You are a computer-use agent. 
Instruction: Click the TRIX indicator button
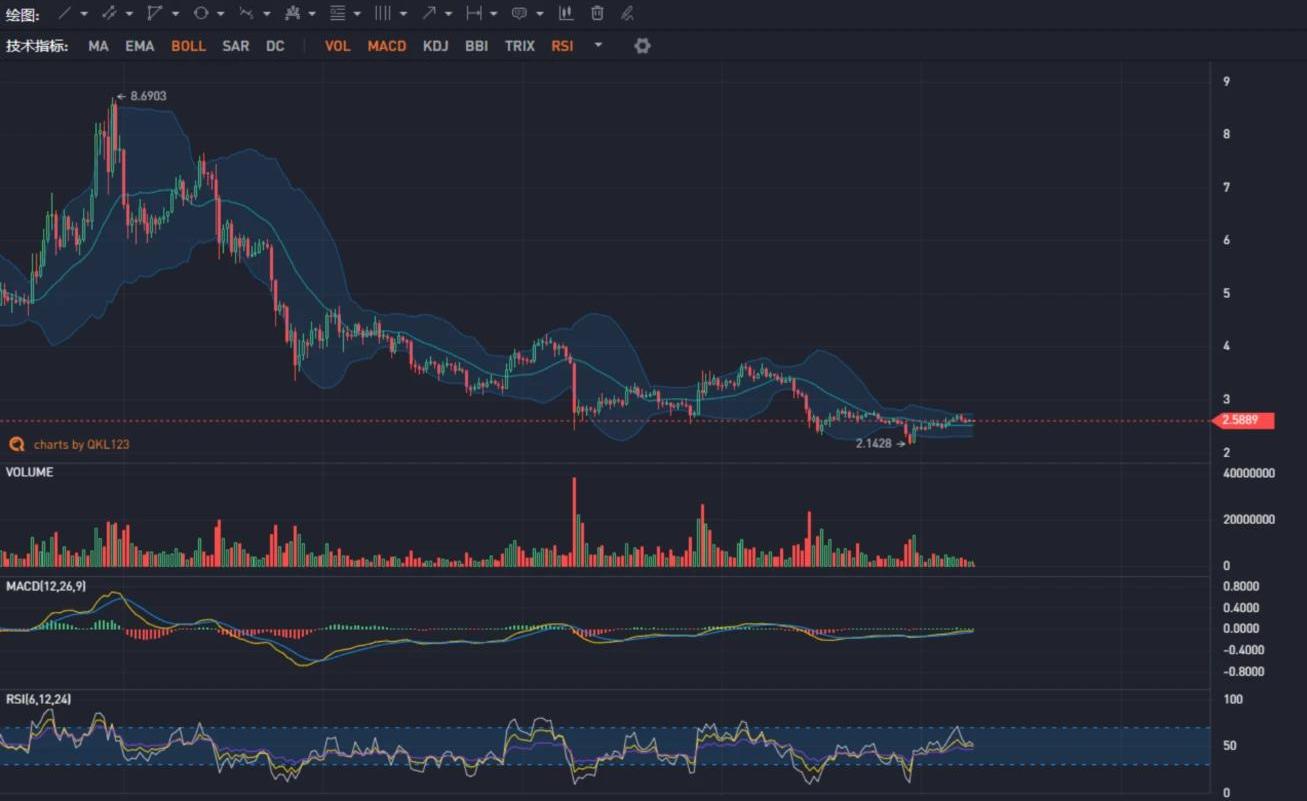(519, 46)
